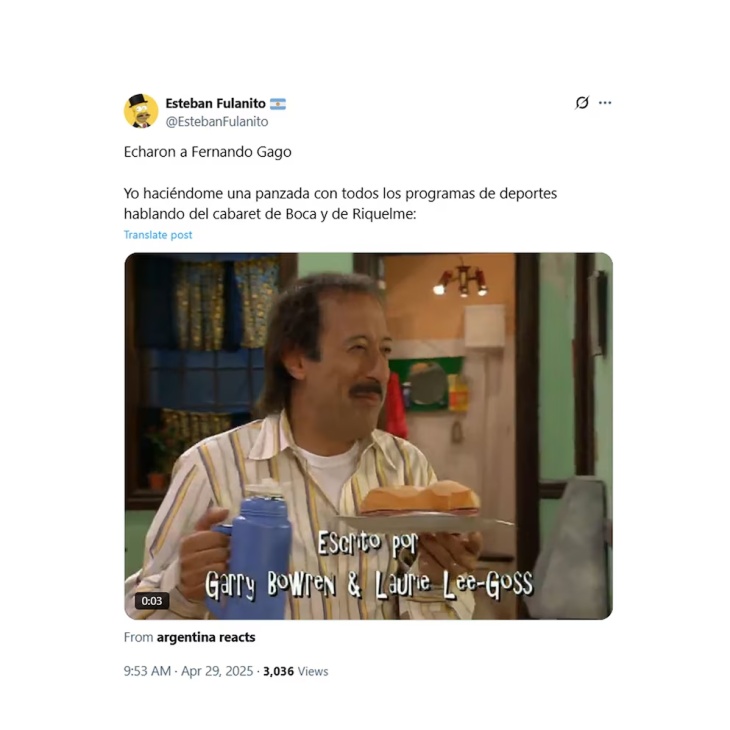The image size is (730, 730).
Task: Play the embedded video thumbnail
Action: pyautogui.click(x=368, y=436)
